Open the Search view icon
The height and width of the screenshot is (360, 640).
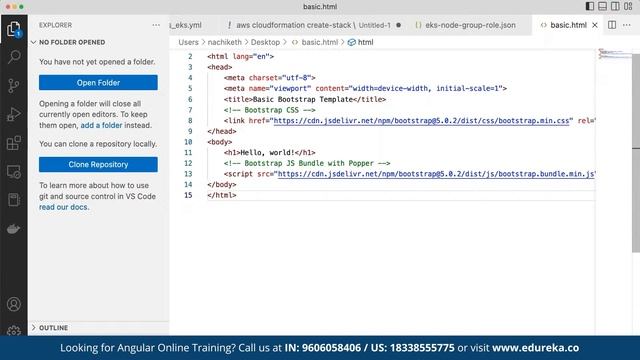(14, 57)
